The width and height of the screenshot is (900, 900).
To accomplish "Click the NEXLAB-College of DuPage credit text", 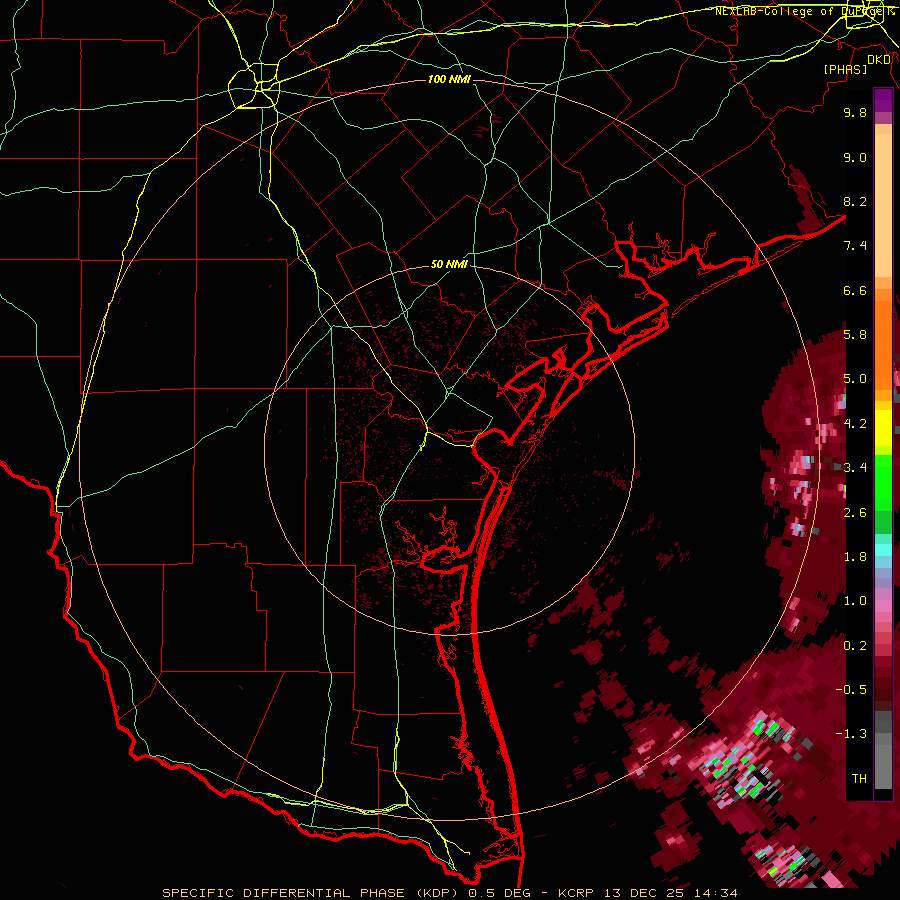I will pos(803,11).
